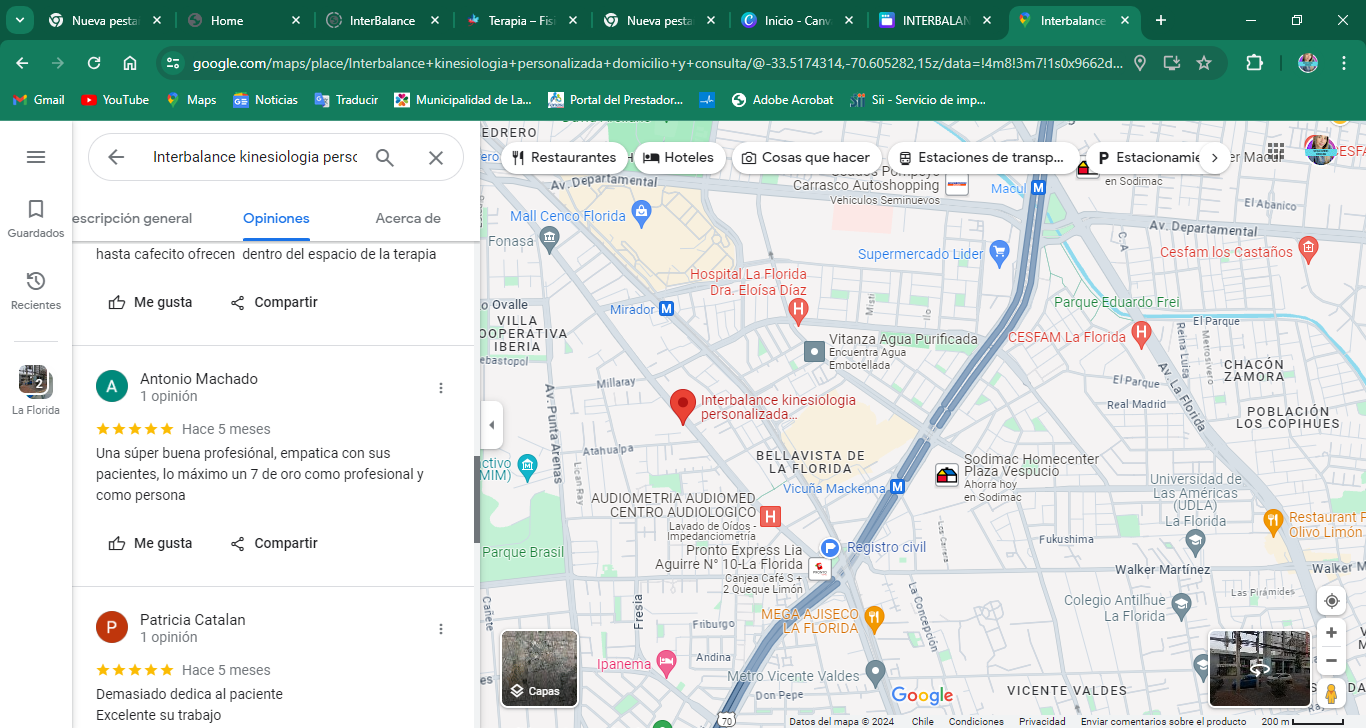The image size is (1366, 728).
Task: Click the magnifier search icon
Action: tap(385, 157)
